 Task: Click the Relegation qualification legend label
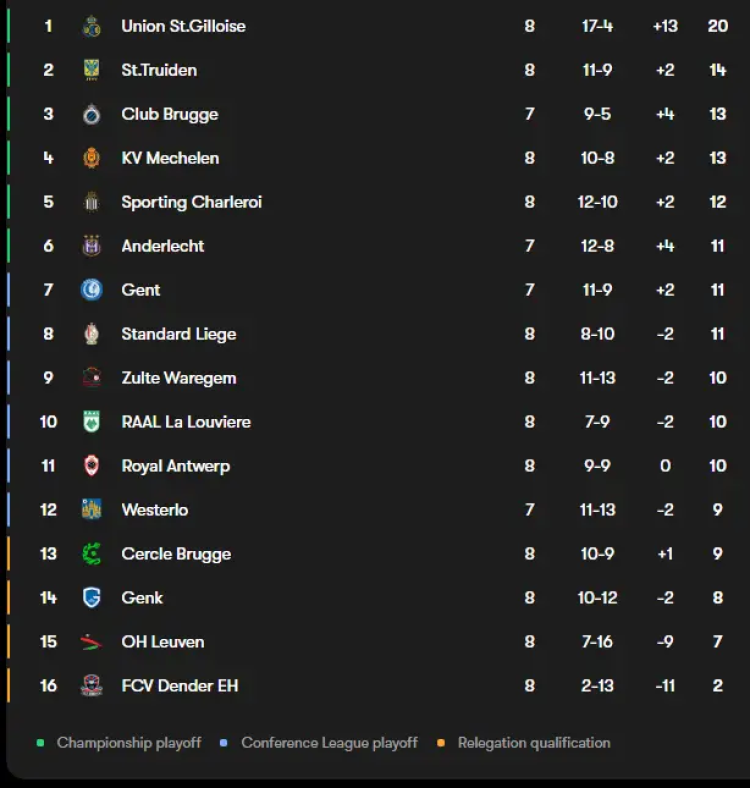point(533,743)
